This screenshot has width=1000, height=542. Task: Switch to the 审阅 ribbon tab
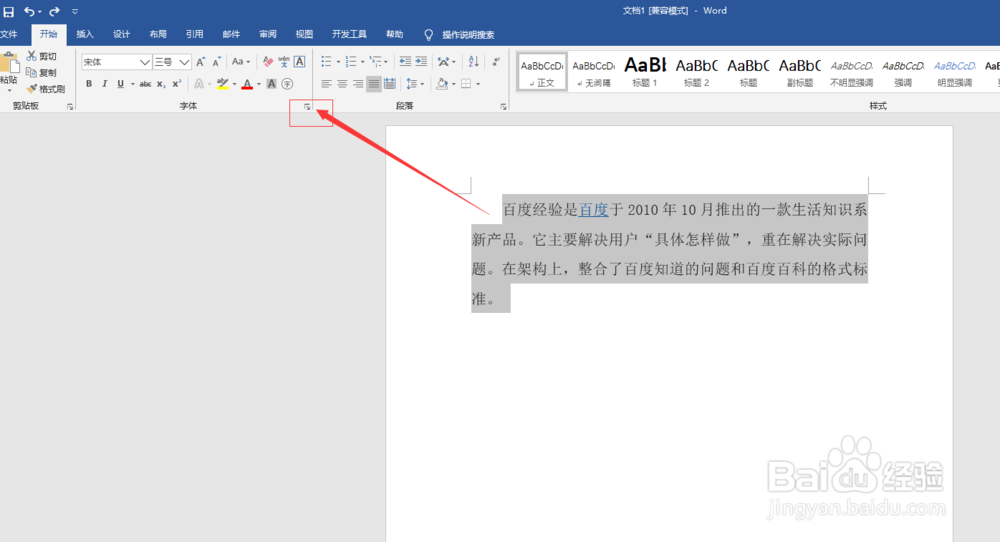(x=268, y=34)
